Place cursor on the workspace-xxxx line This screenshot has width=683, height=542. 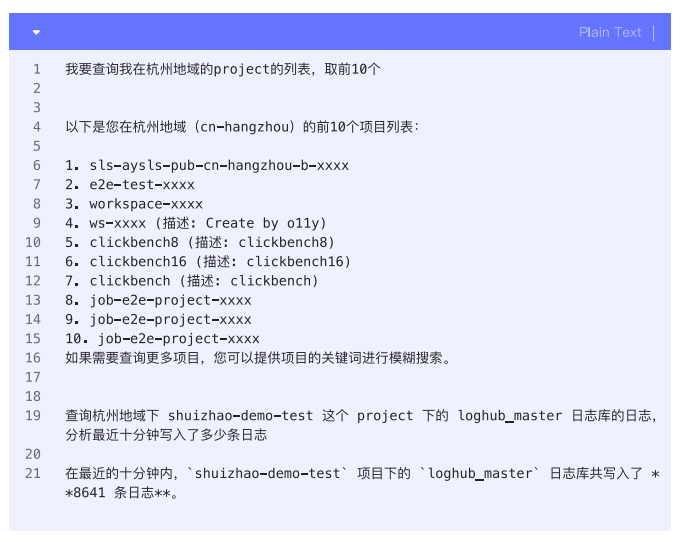pos(134,204)
